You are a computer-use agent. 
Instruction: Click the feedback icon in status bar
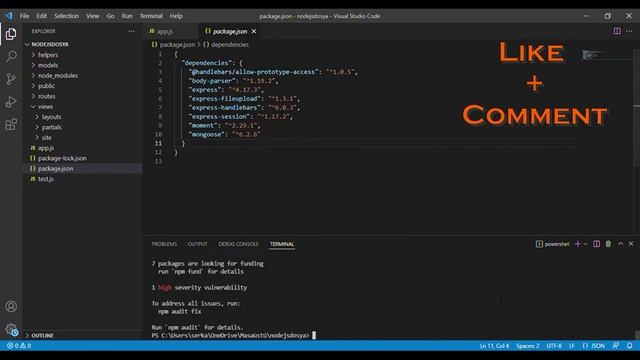(x=616, y=346)
